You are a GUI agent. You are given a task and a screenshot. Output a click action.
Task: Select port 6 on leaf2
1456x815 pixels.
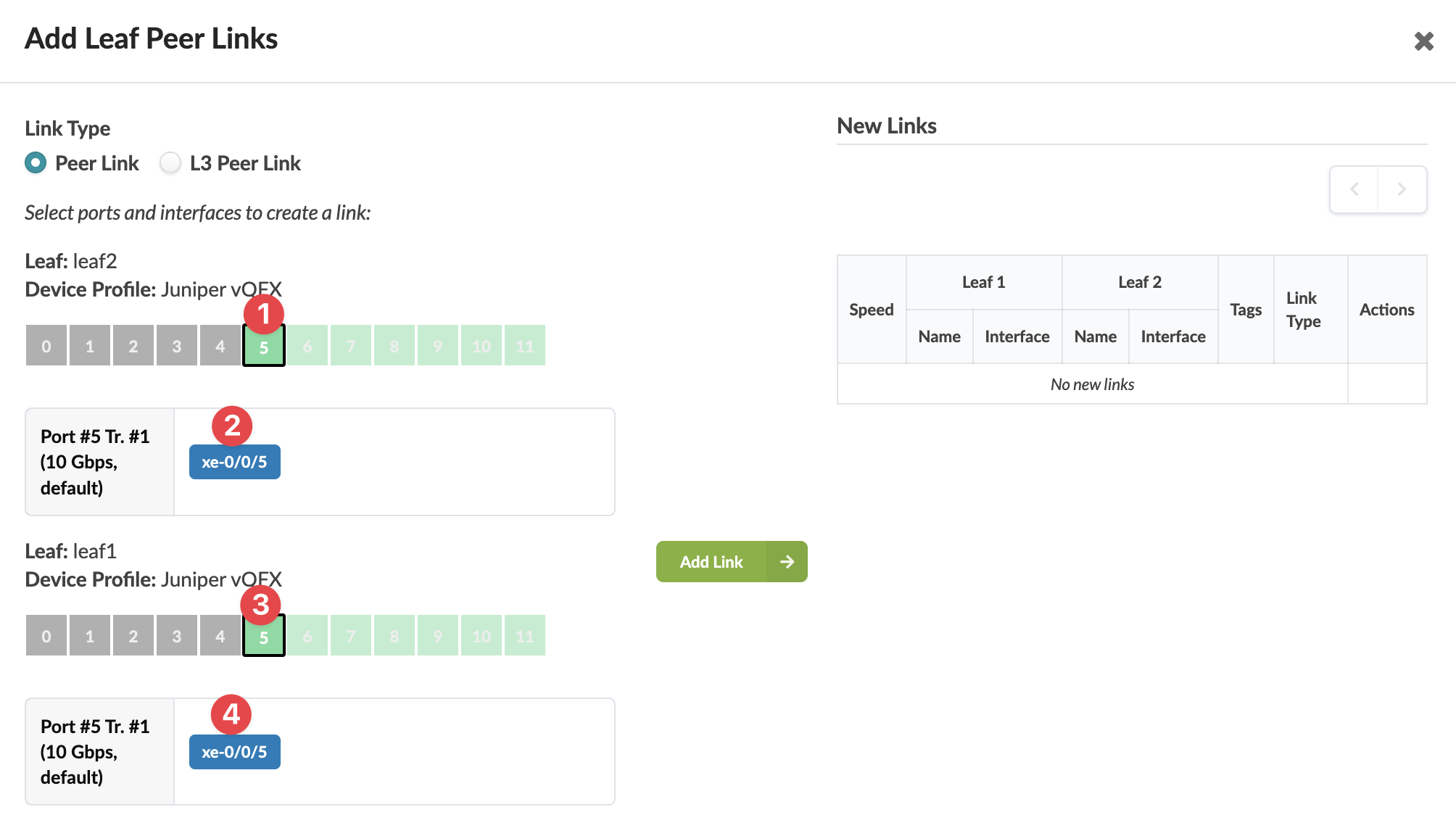307,346
